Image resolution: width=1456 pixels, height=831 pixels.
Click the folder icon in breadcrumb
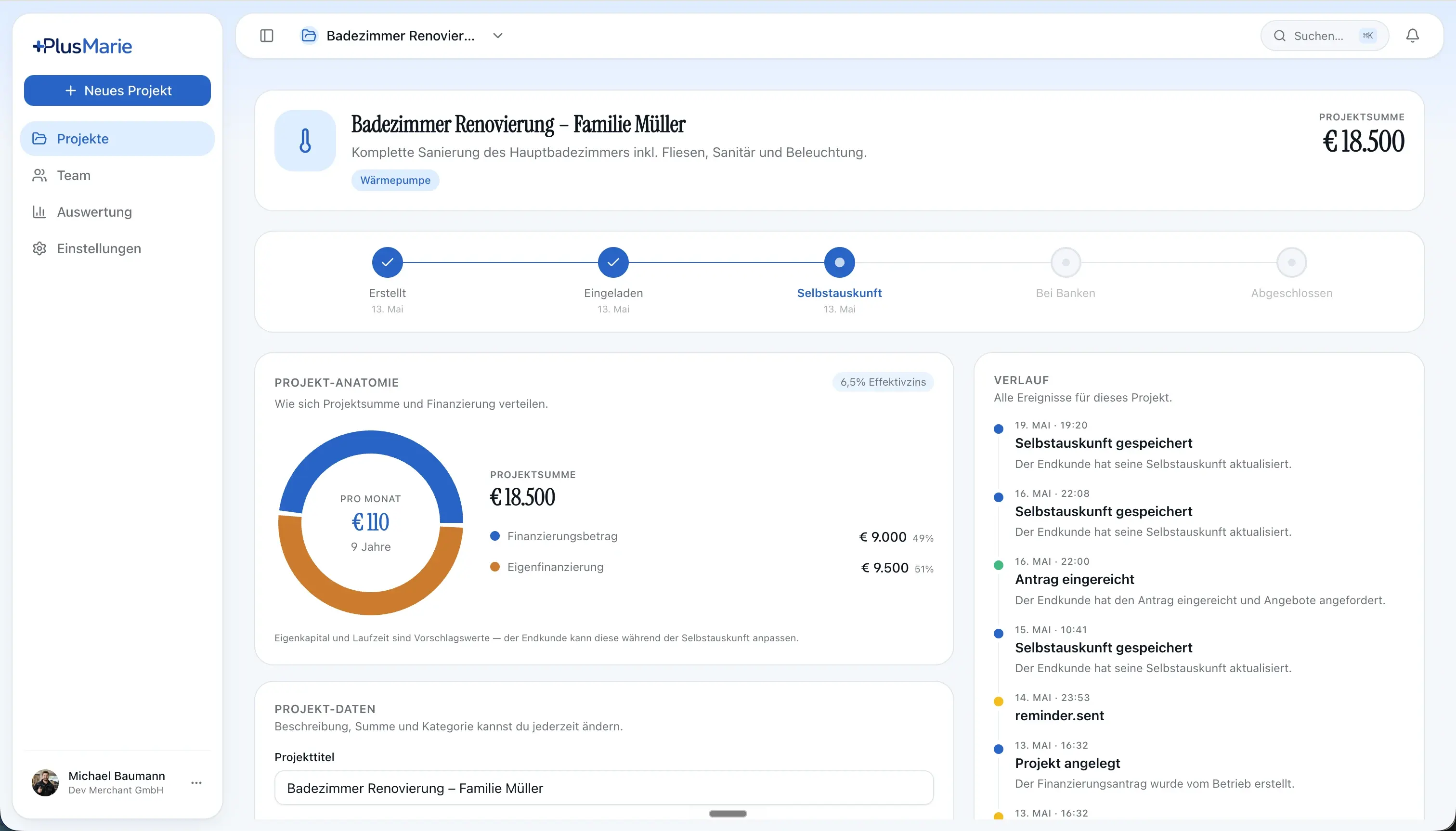click(309, 35)
